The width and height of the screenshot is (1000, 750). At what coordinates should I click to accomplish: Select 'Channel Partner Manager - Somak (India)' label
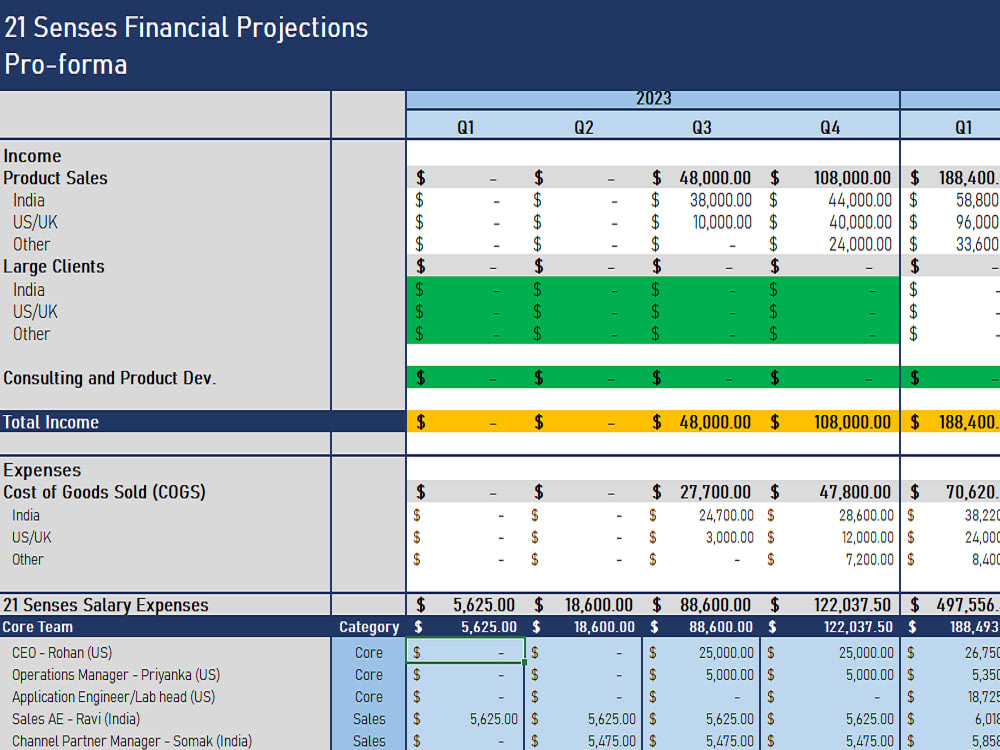click(x=132, y=741)
